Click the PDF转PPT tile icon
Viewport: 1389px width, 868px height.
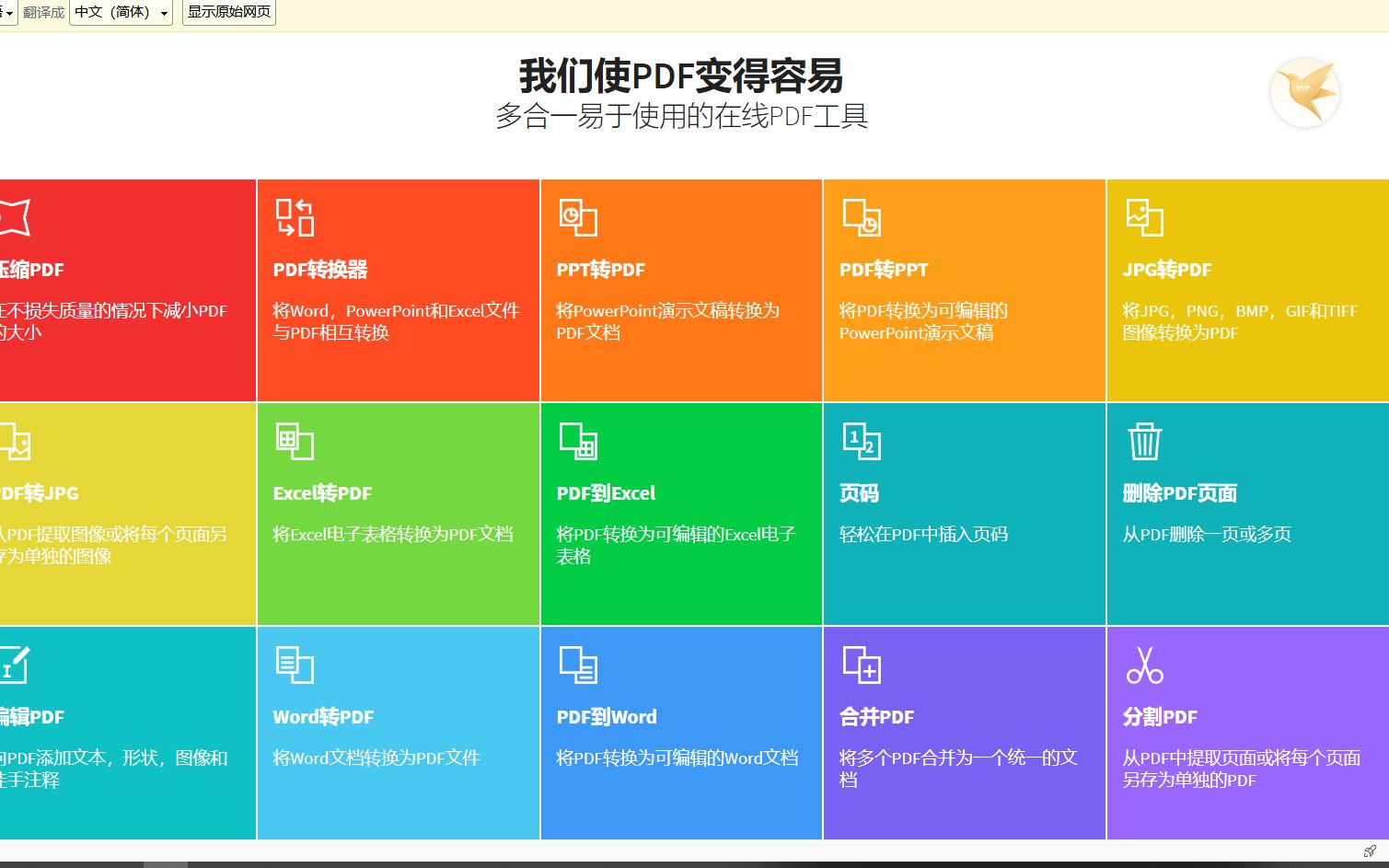coord(862,217)
